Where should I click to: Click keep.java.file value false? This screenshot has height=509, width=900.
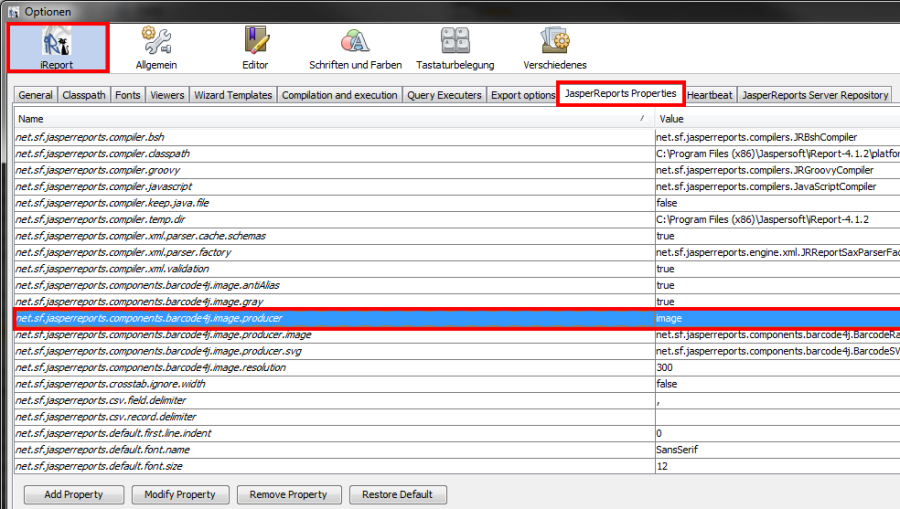tap(778, 203)
